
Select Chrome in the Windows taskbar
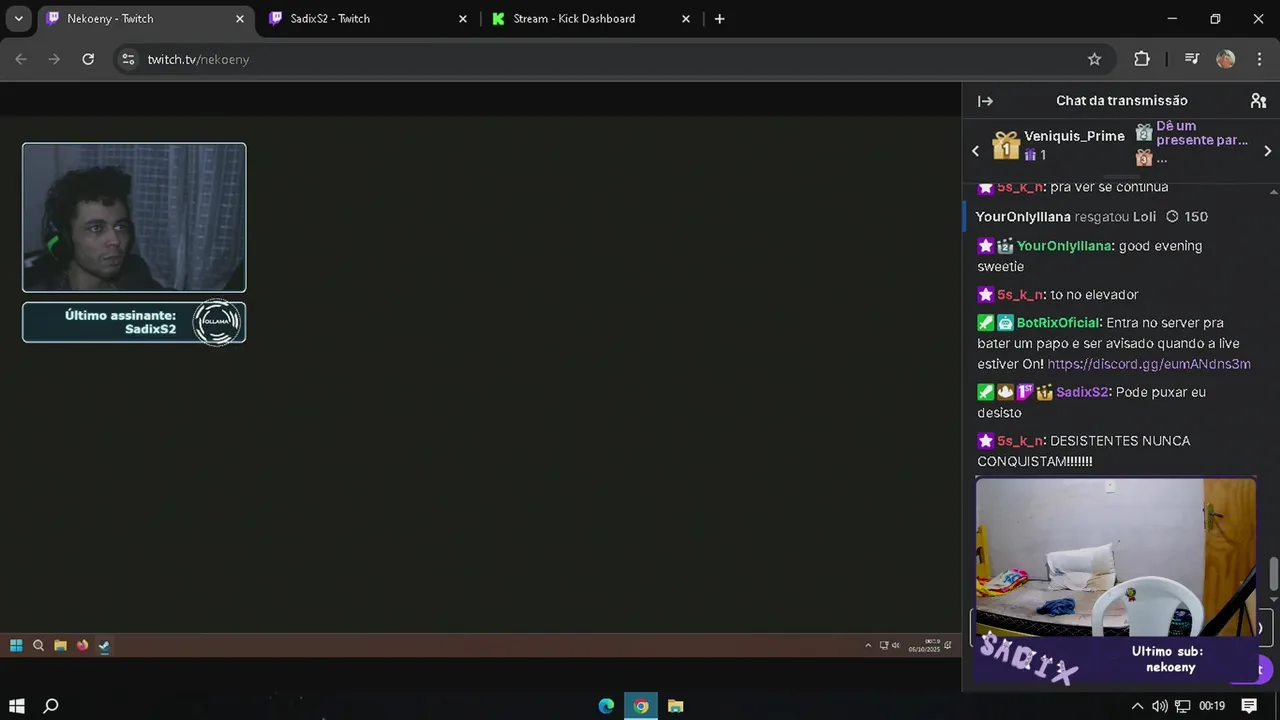(x=641, y=706)
